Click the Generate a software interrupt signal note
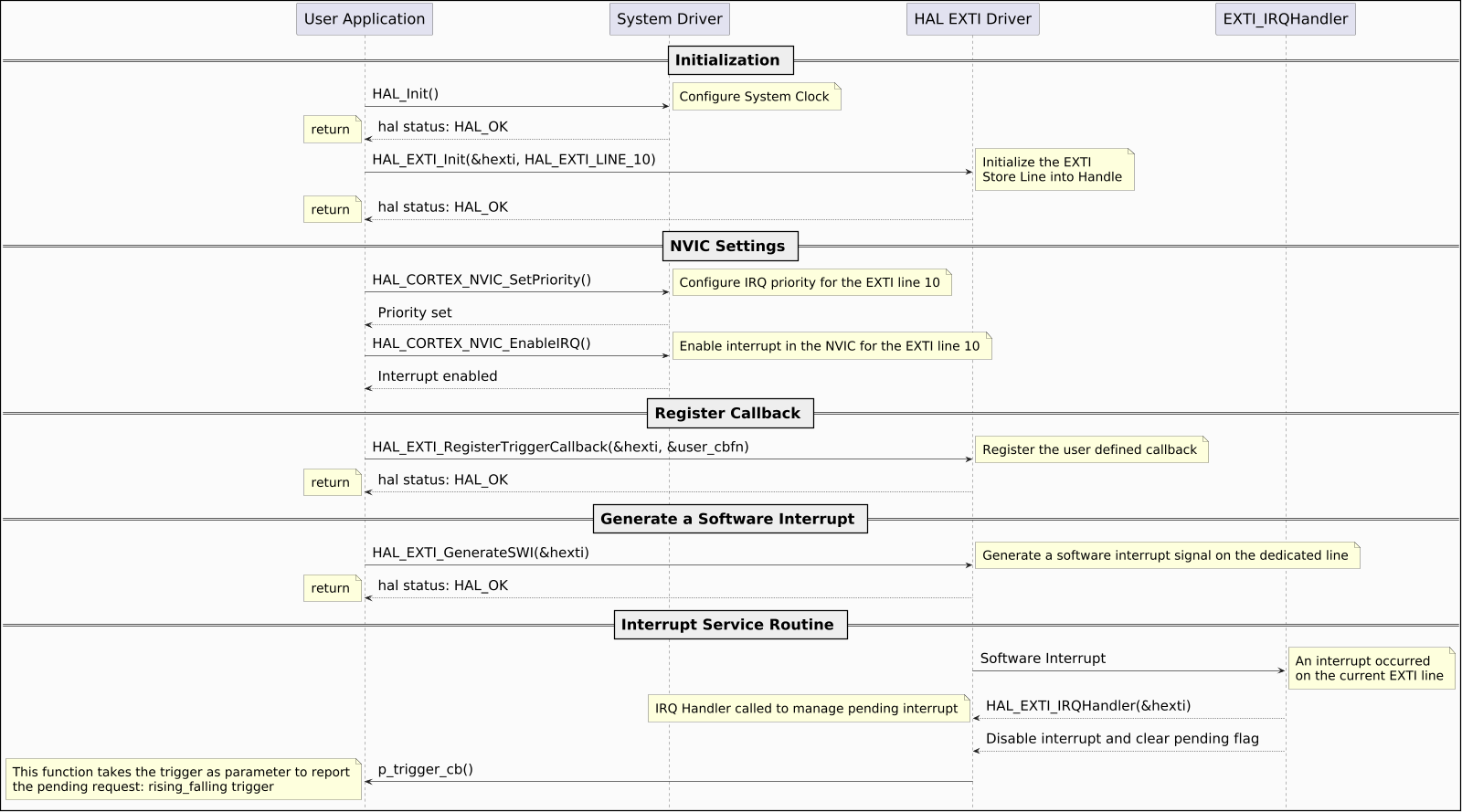This screenshot has height=812, width=1462. tap(1167, 555)
